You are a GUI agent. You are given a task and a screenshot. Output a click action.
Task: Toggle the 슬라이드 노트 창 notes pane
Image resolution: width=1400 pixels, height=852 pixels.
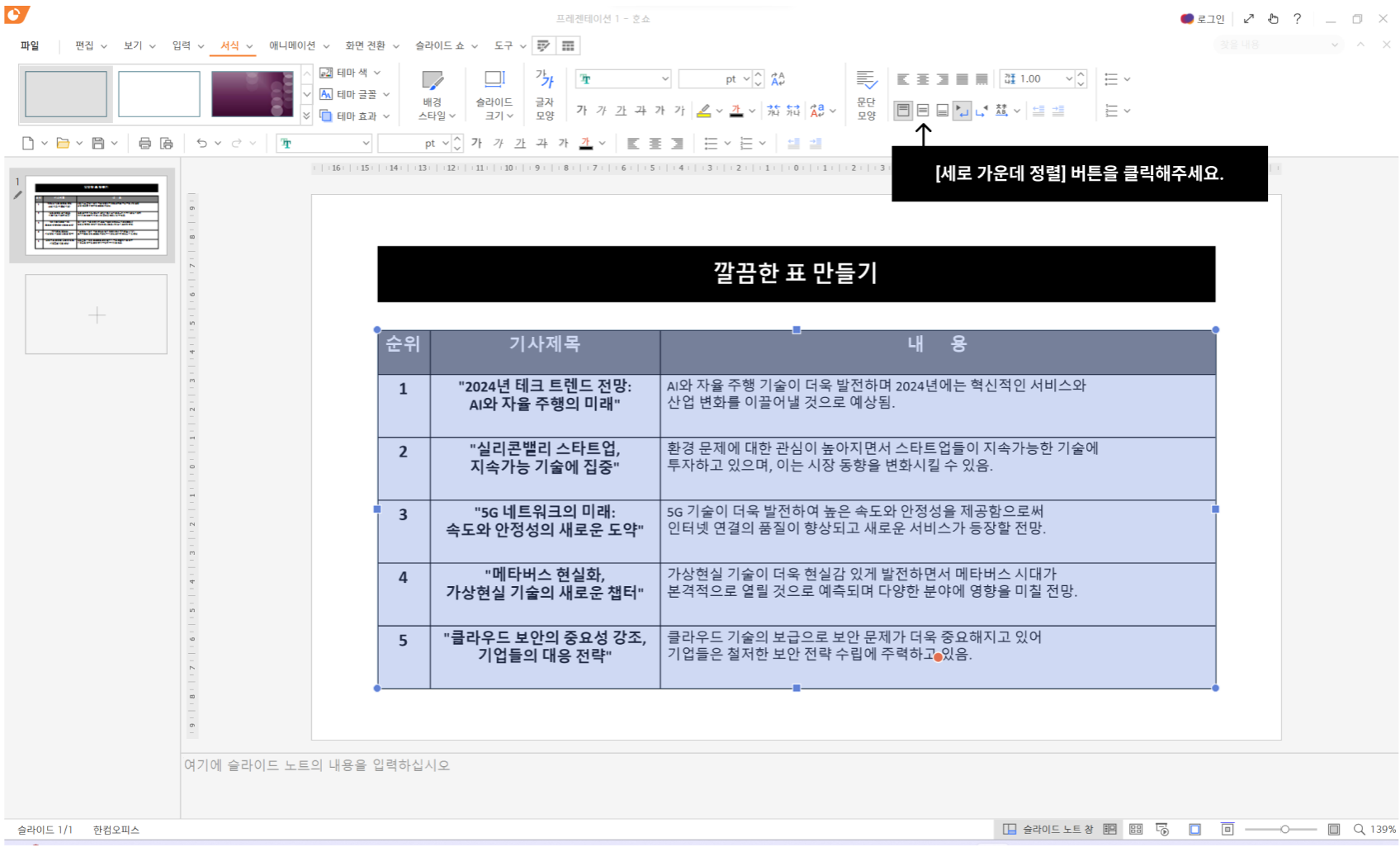1048,830
